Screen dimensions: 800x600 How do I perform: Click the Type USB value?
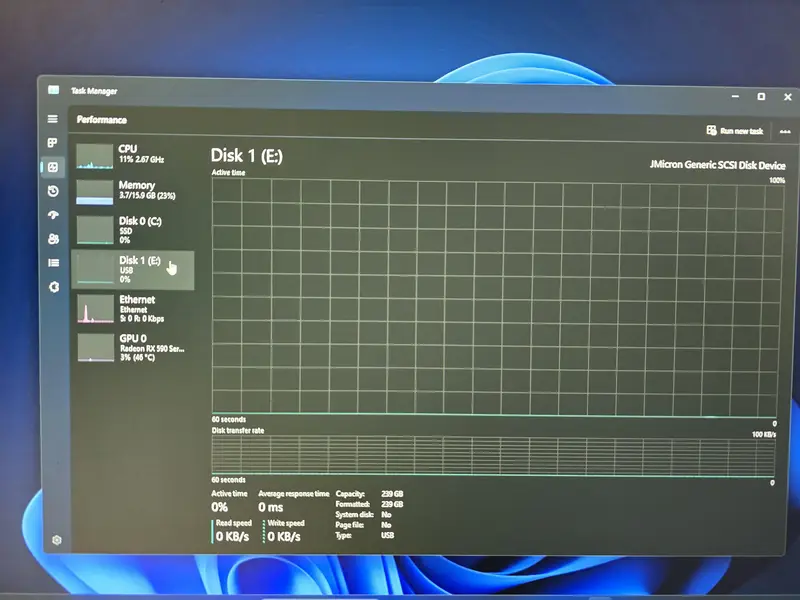pos(387,535)
